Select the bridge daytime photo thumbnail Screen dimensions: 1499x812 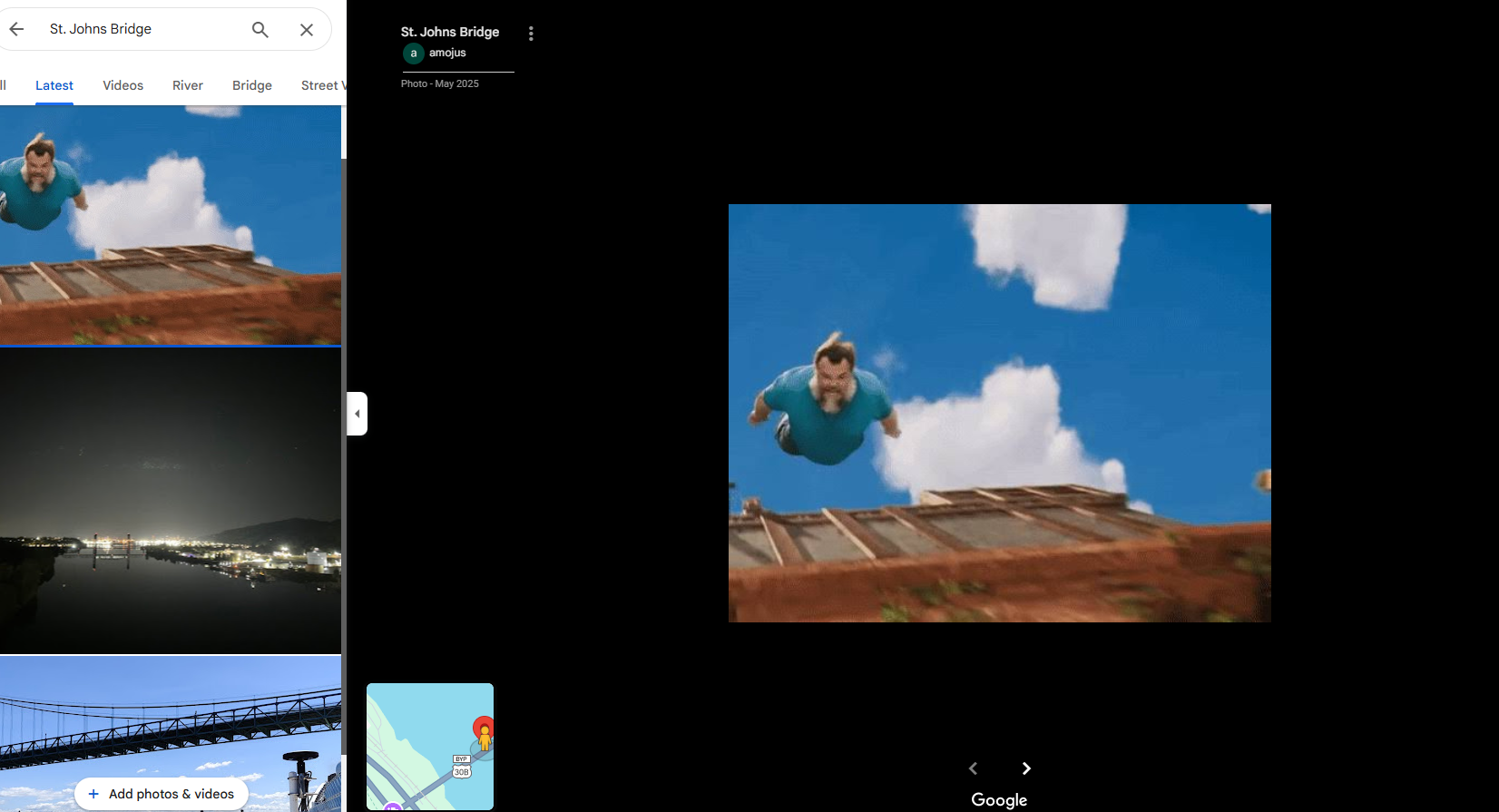pyautogui.click(x=171, y=733)
